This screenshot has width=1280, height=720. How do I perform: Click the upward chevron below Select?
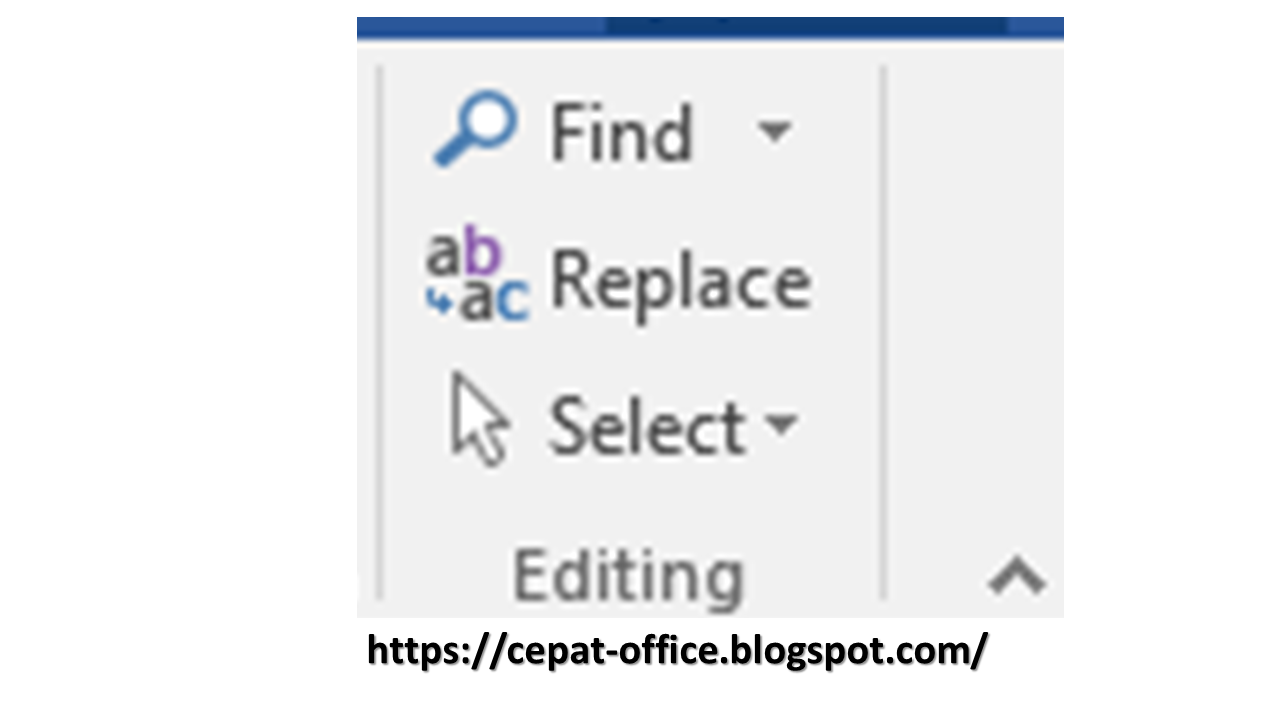(1016, 576)
